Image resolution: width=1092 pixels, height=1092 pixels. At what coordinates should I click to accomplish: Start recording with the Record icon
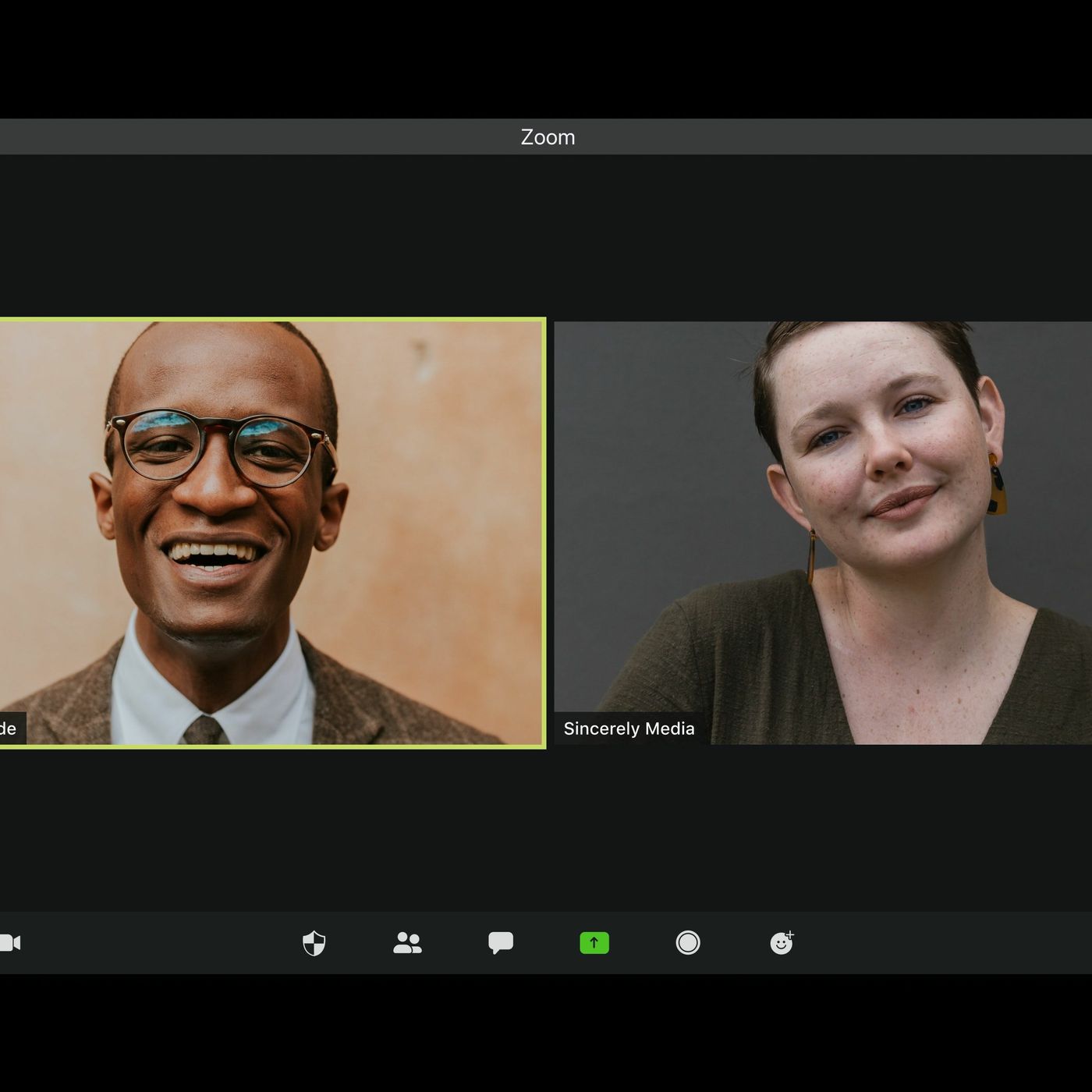(688, 943)
